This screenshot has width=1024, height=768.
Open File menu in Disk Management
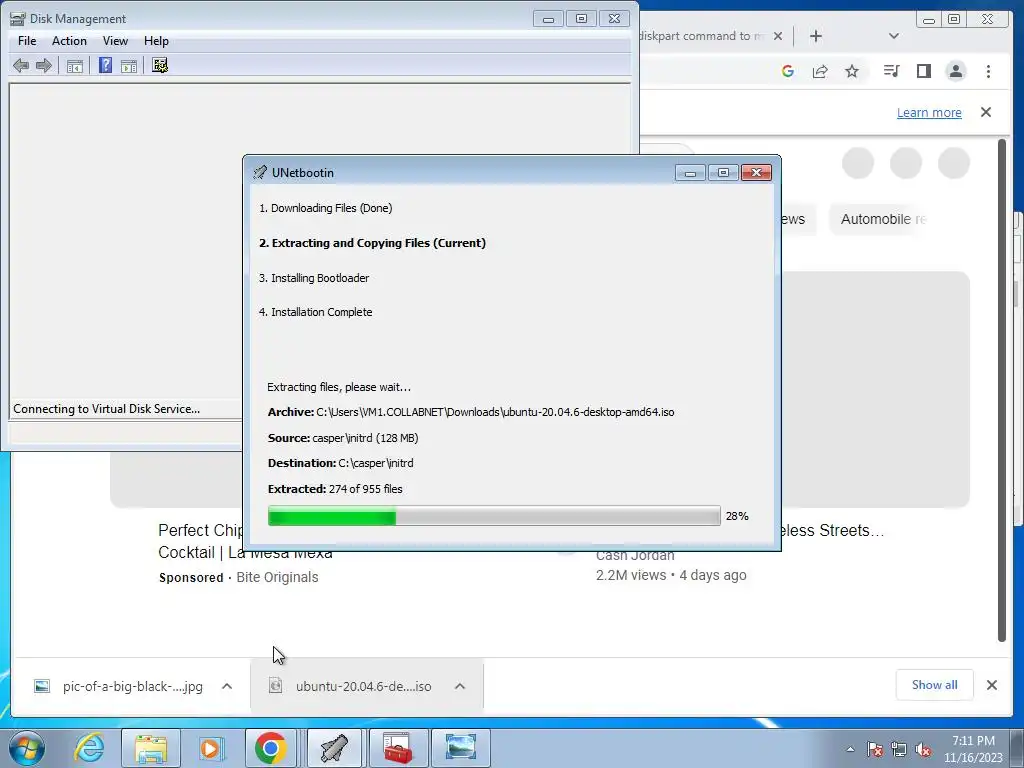[27, 40]
